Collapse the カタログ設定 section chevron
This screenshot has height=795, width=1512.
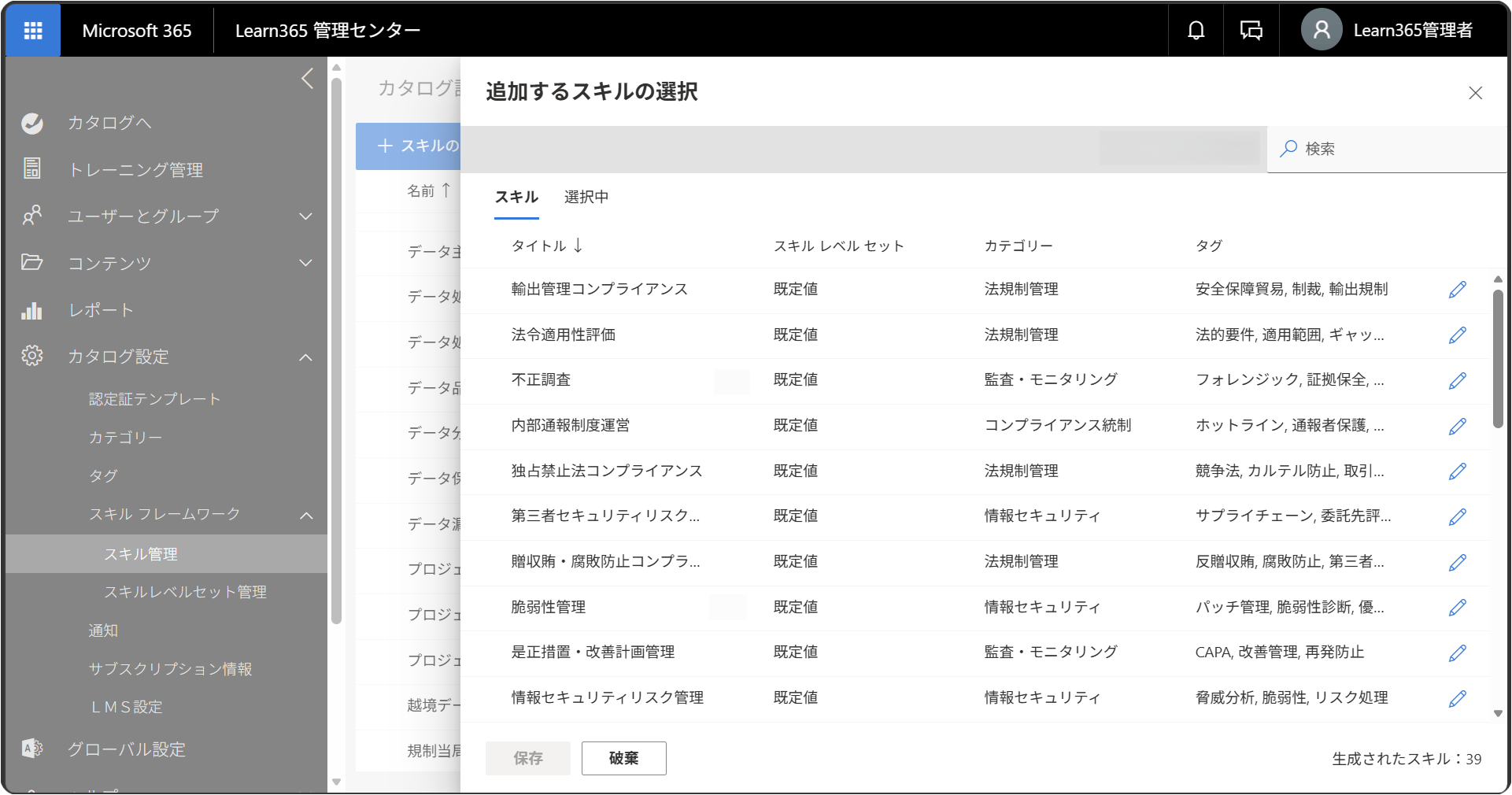coord(306,357)
